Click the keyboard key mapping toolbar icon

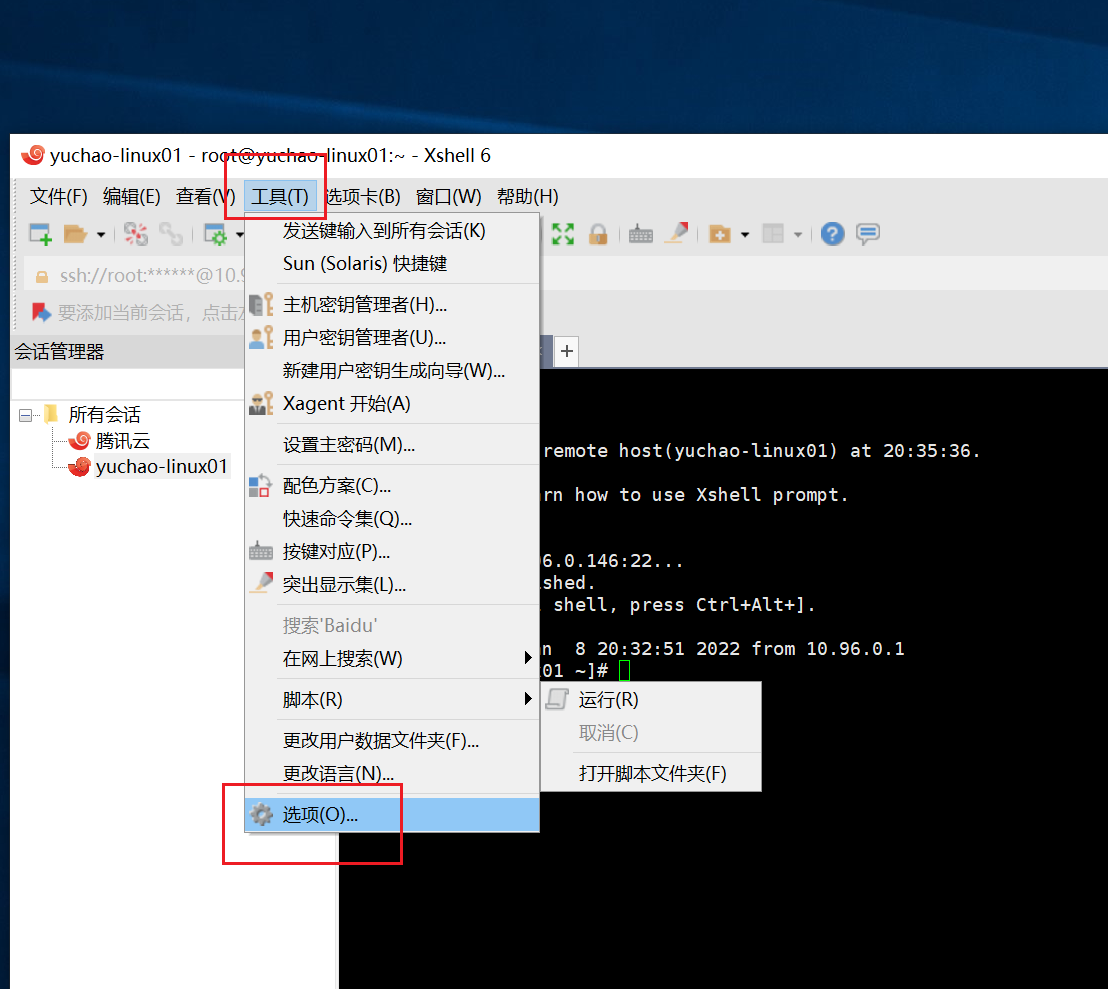(x=641, y=234)
